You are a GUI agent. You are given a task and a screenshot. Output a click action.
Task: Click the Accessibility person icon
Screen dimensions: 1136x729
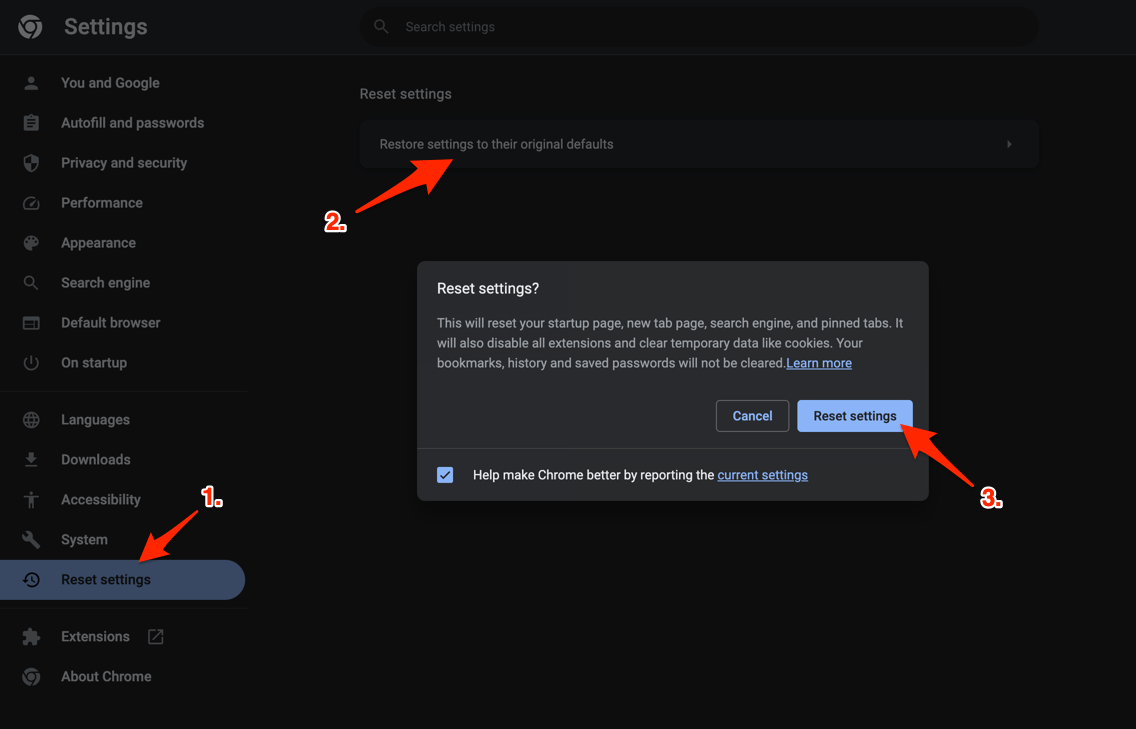pyautogui.click(x=30, y=499)
